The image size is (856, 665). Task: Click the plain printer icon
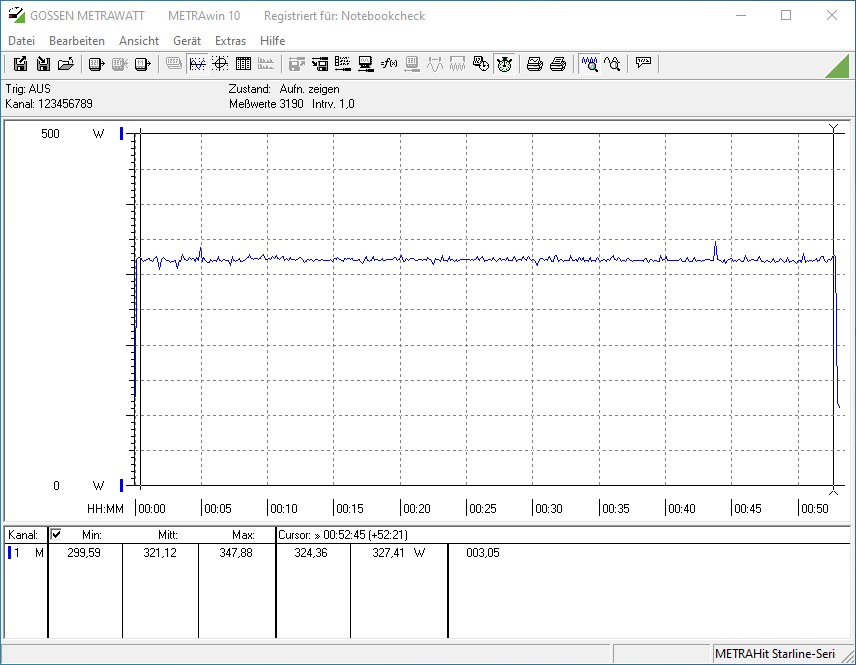click(558, 64)
